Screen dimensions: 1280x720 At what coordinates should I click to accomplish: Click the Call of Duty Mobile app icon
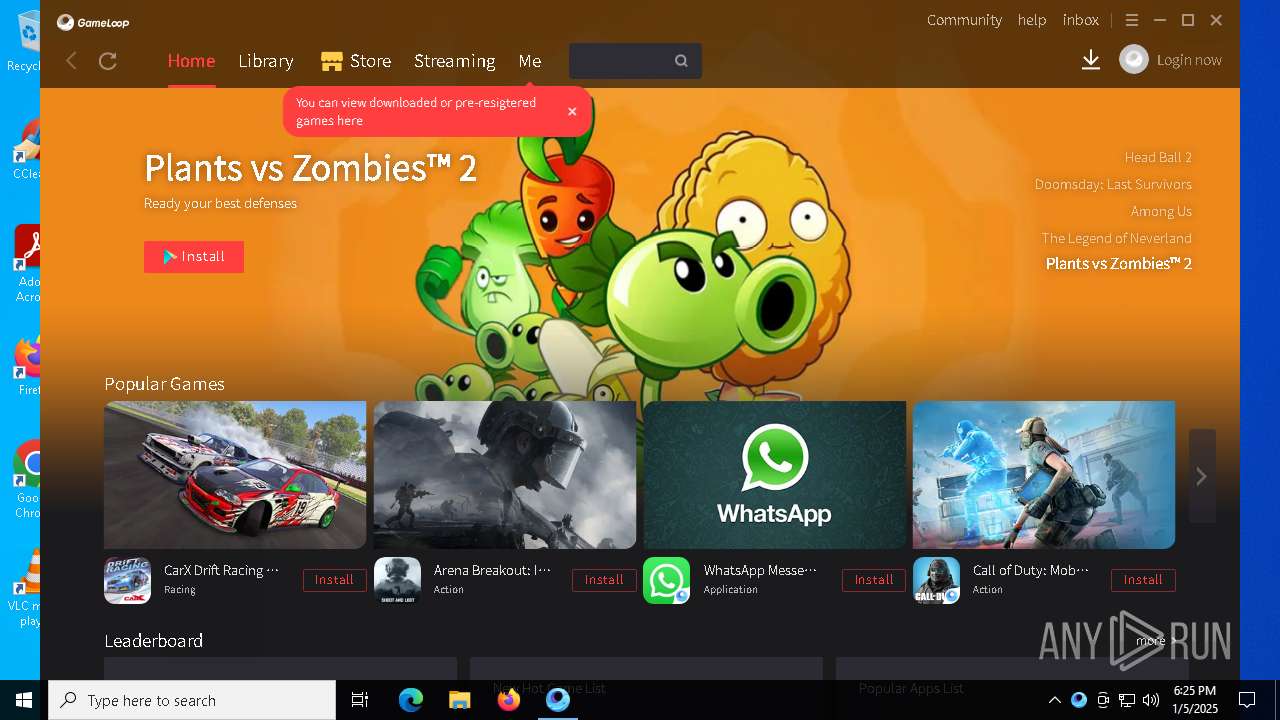coord(936,580)
